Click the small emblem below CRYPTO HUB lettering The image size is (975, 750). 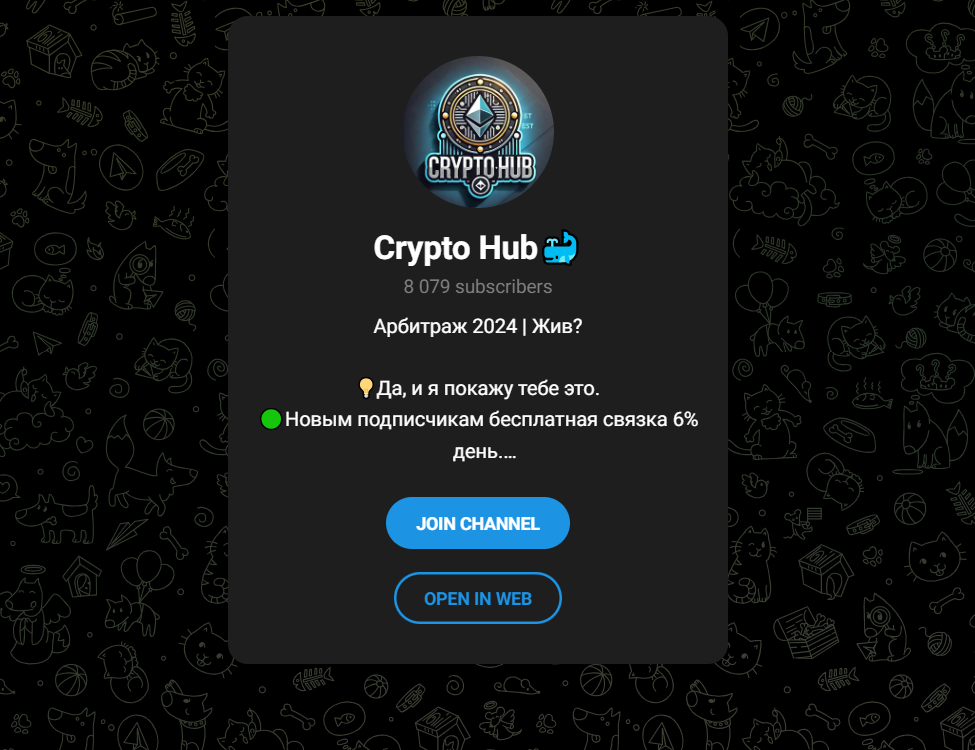click(479, 185)
